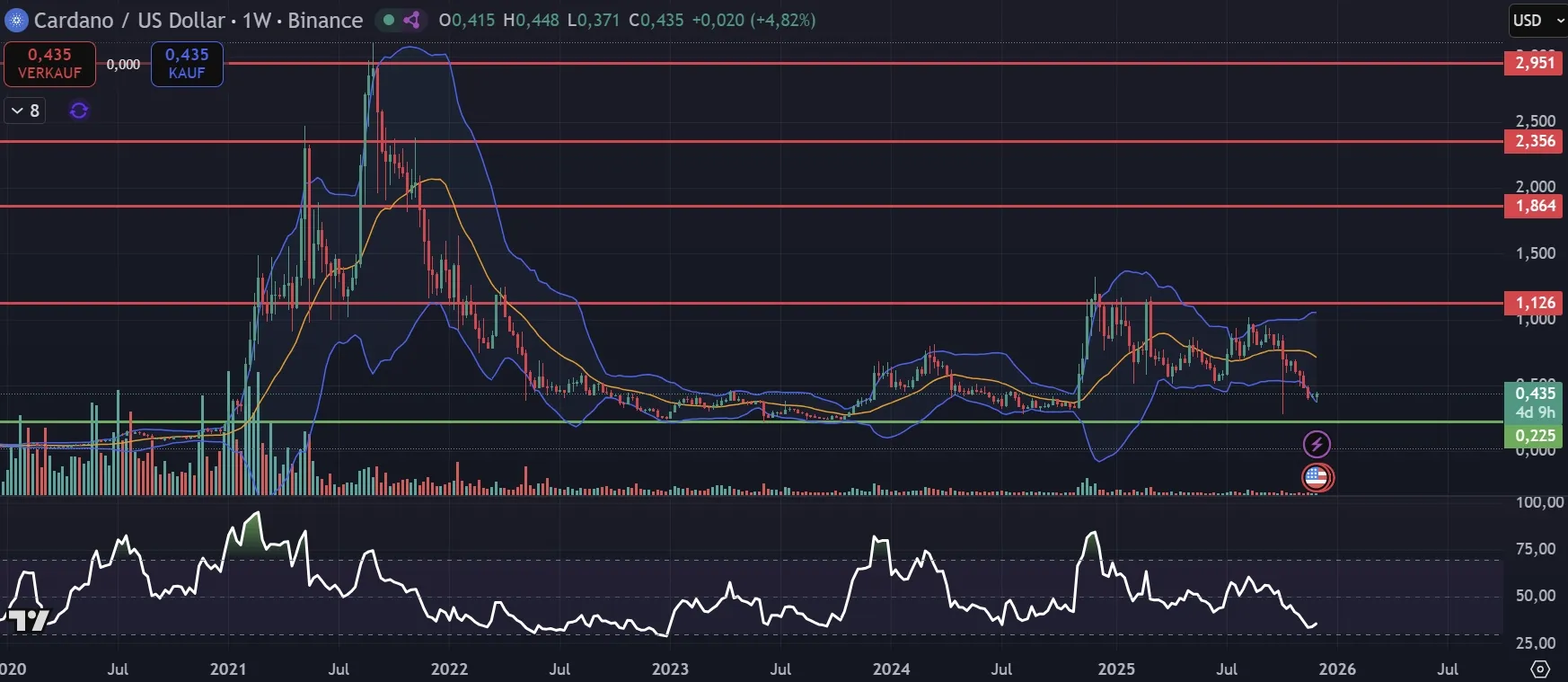
Task: Click the 100,00 RSI scale value
Action: (1540, 502)
